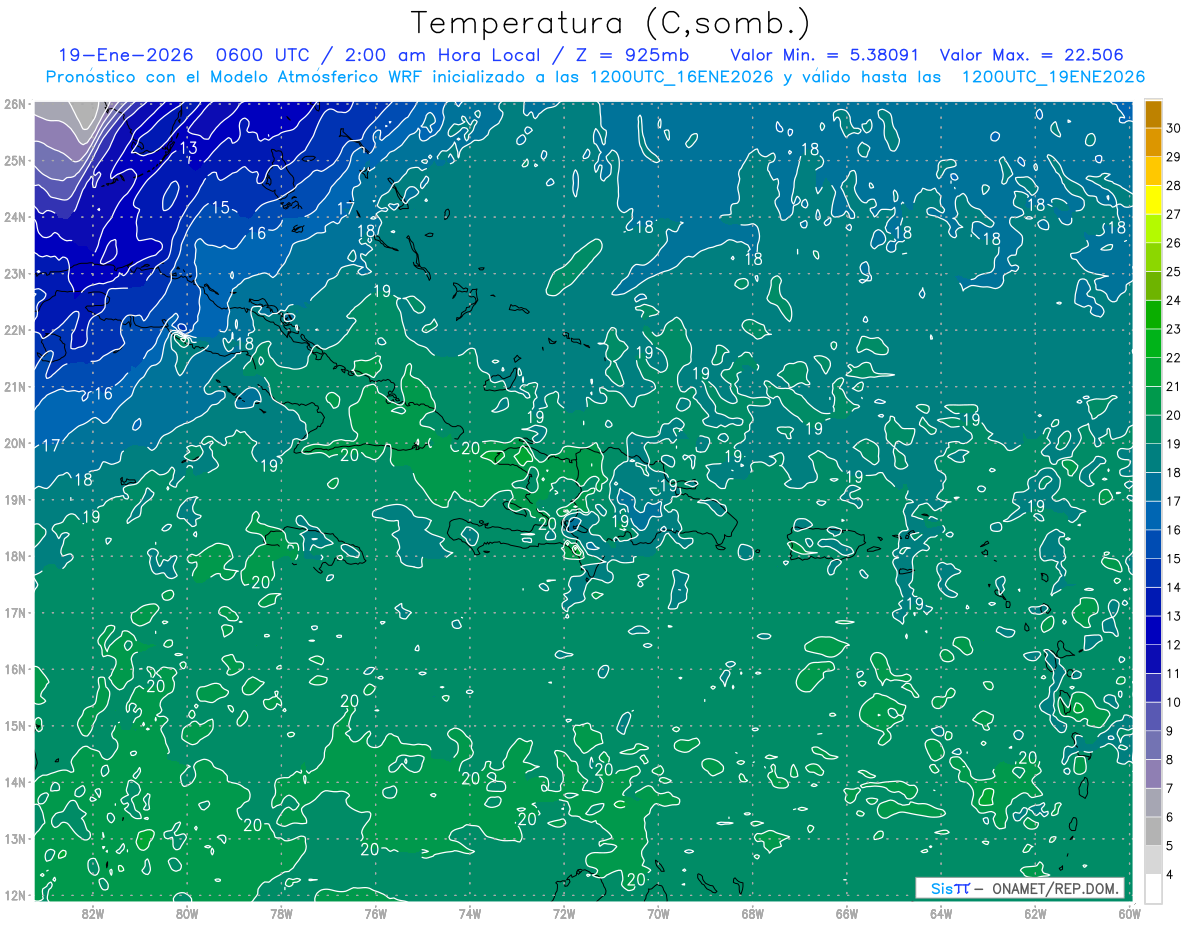The width and height of the screenshot is (1200, 927).
Task: Click the '19N' latitude axis label
Action: [x=15, y=500]
